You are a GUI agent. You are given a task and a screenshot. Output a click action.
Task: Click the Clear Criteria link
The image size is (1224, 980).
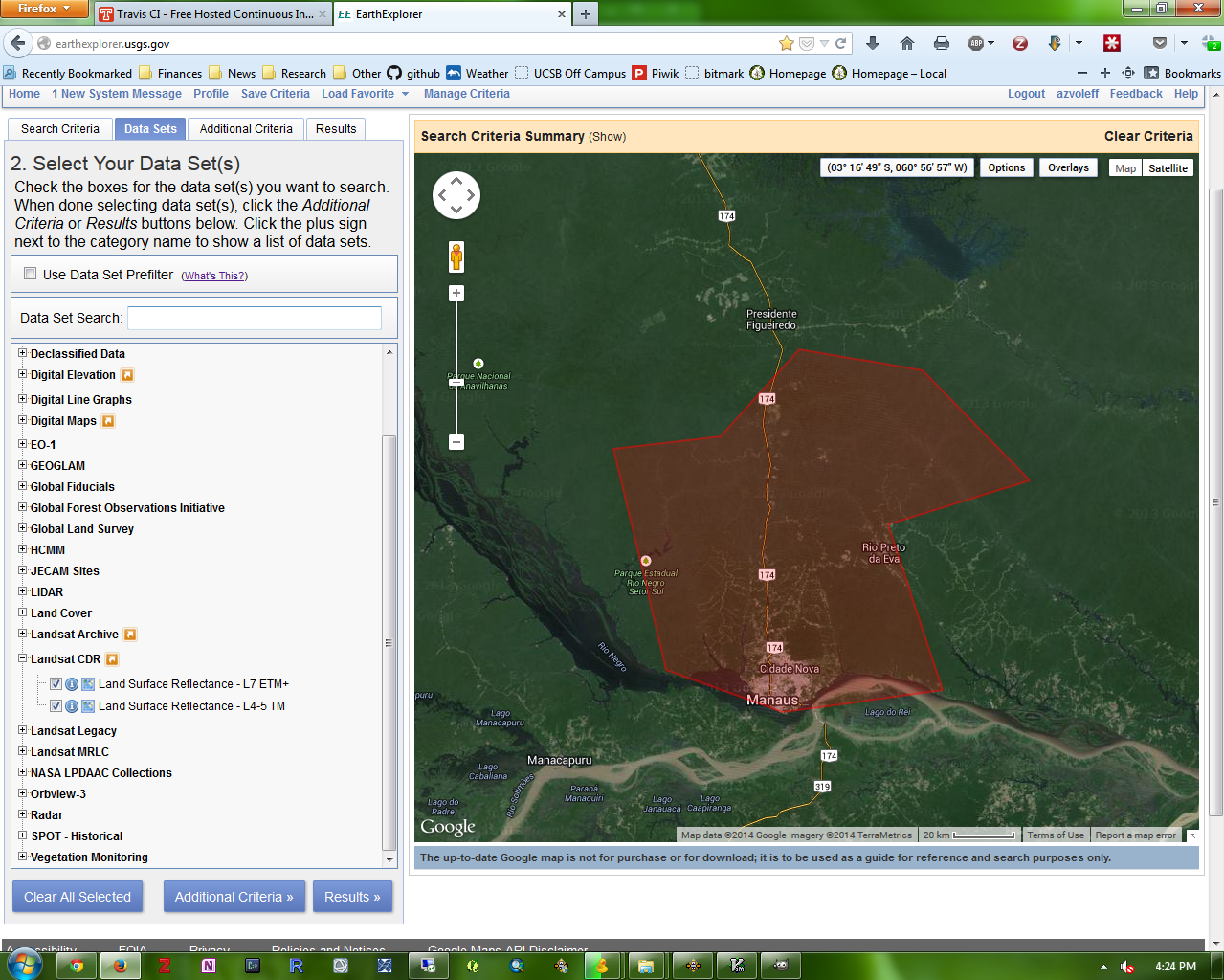pos(1147,136)
